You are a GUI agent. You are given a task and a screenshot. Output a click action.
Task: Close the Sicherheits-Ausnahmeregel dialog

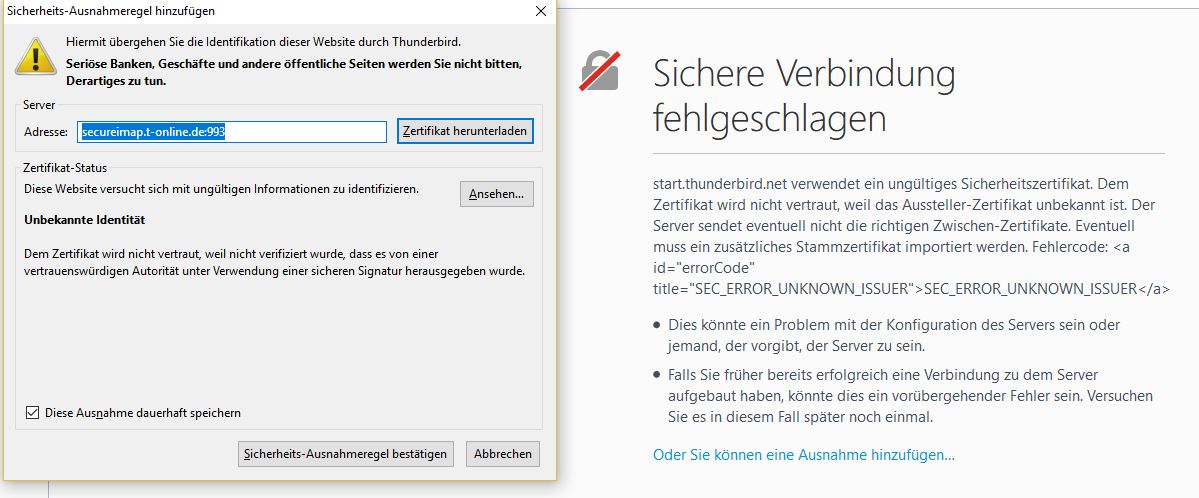541,11
